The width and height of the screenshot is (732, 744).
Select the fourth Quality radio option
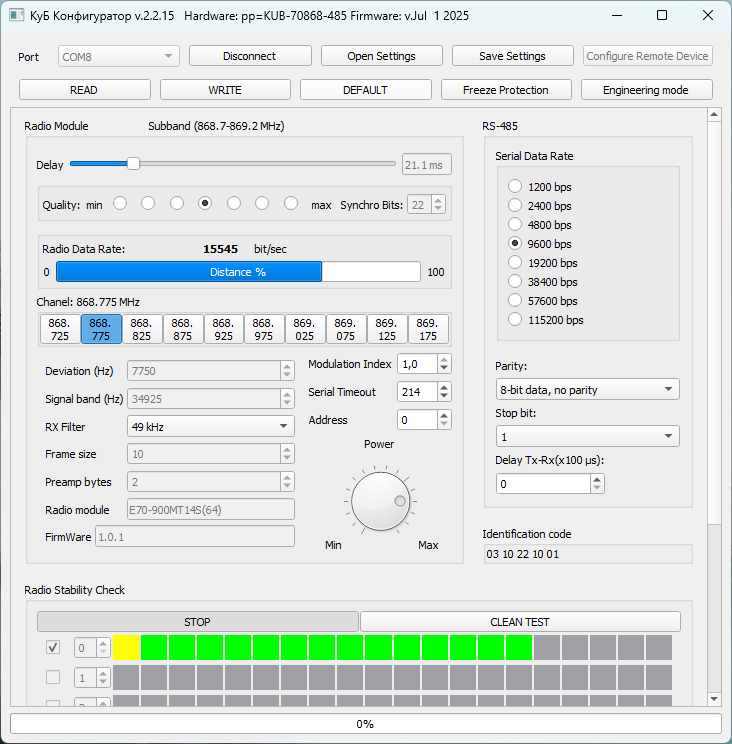[205, 203]
